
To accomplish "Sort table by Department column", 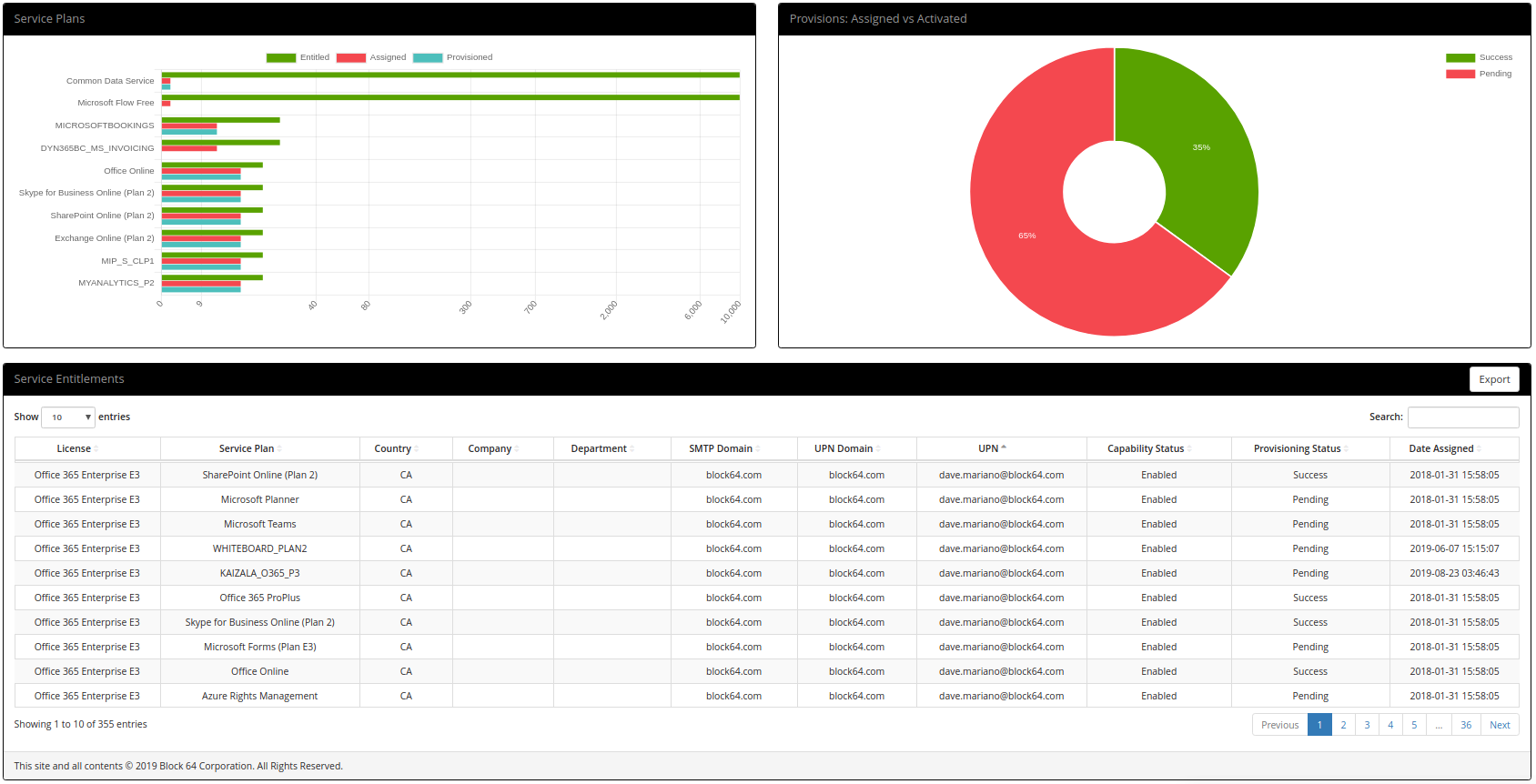I will (612, 449).
